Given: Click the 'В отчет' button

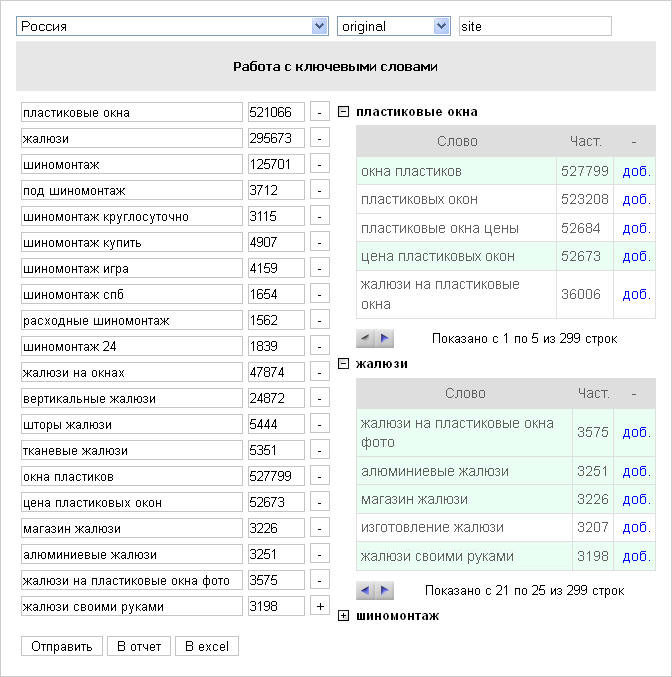Looking at the screenshot, I should (139, 646).
